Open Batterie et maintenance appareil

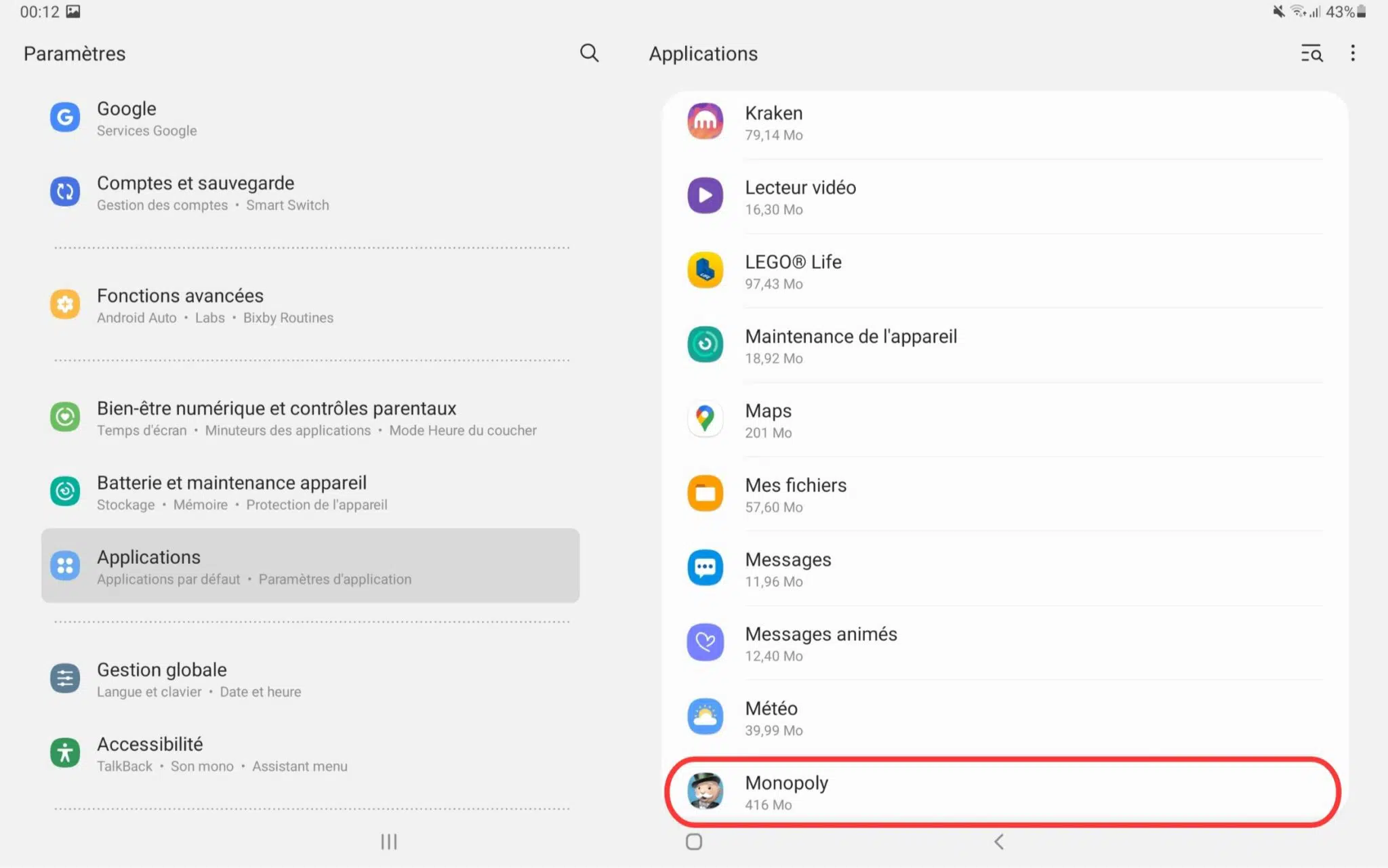click(310, 492)
